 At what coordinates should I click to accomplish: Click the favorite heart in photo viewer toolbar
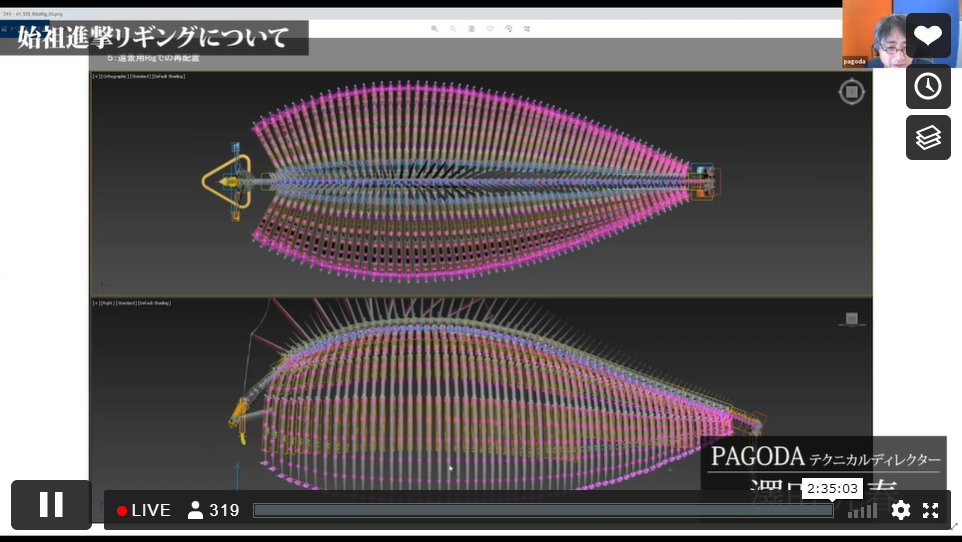[490, 29]
